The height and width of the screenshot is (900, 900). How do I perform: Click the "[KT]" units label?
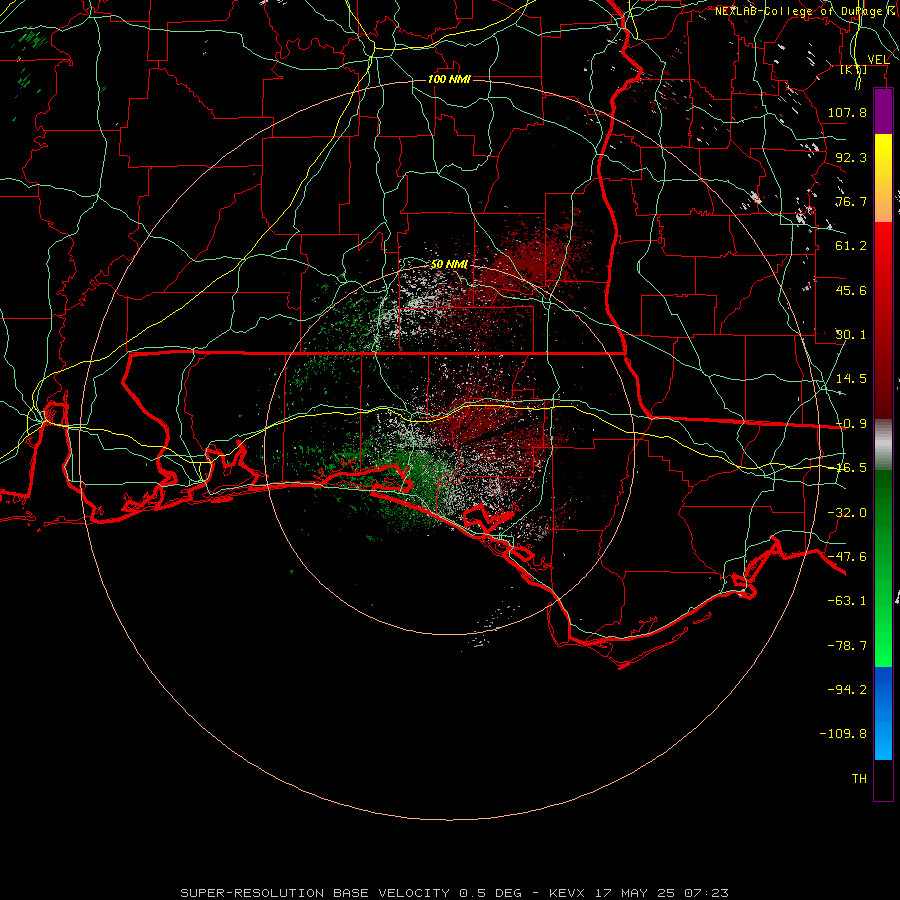point(854,69)
